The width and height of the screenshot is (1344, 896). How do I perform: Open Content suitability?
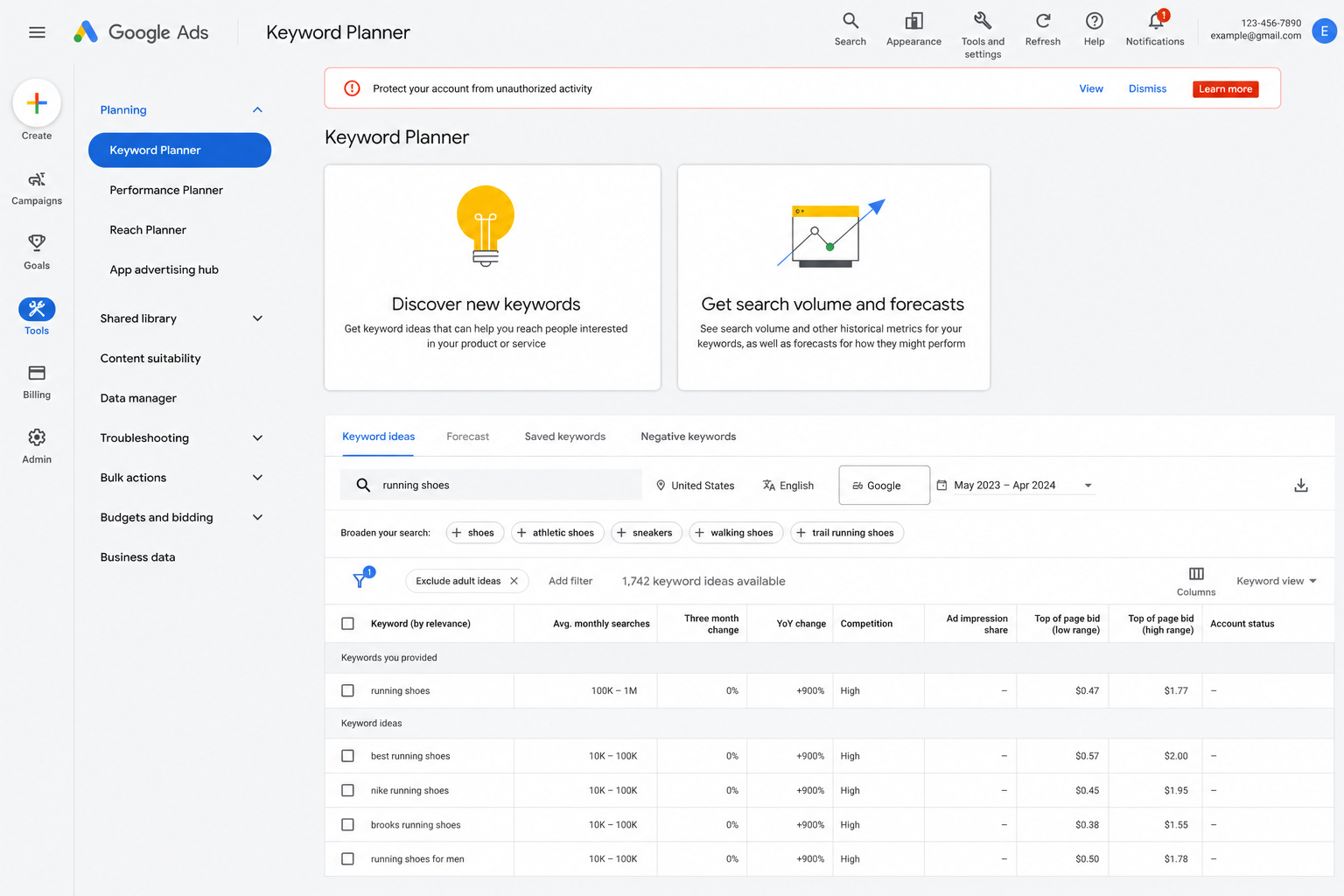[x=150, y=358]
